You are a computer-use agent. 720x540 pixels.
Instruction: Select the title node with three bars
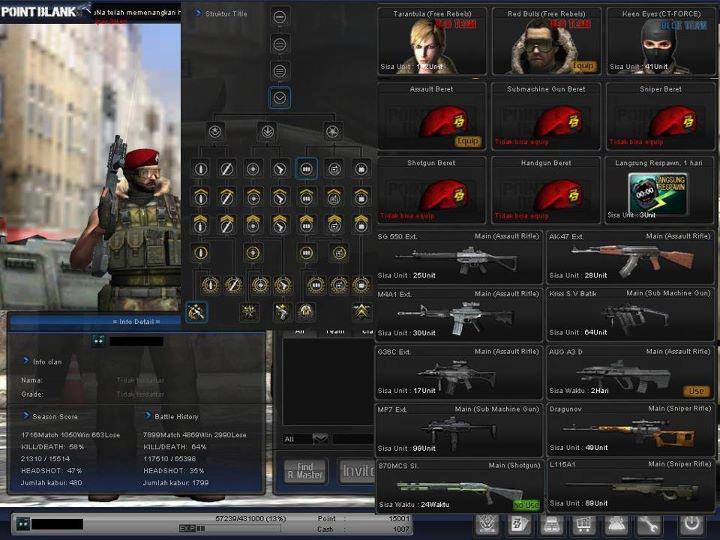click(280, 71)
